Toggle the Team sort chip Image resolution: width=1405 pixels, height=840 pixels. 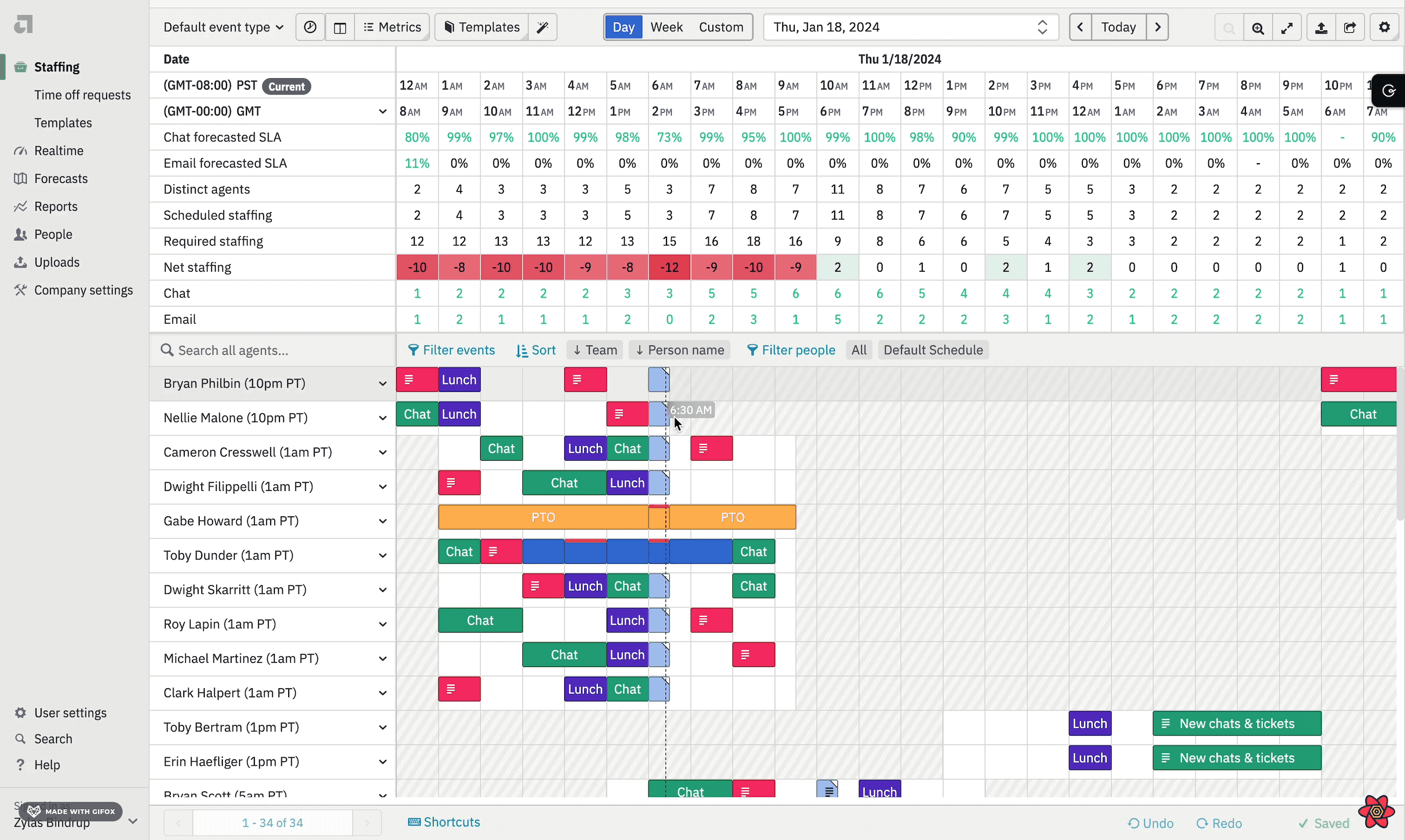point(595,350)
